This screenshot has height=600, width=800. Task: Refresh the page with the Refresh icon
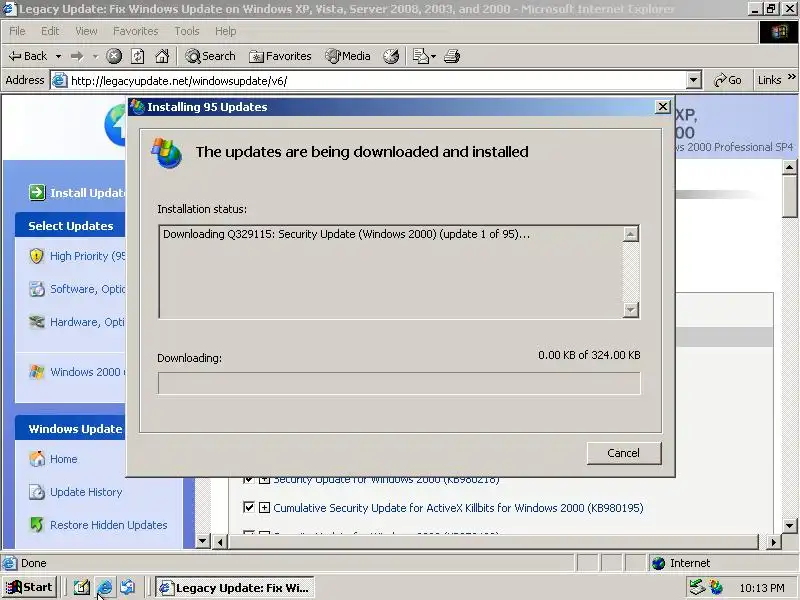[138, 56]
